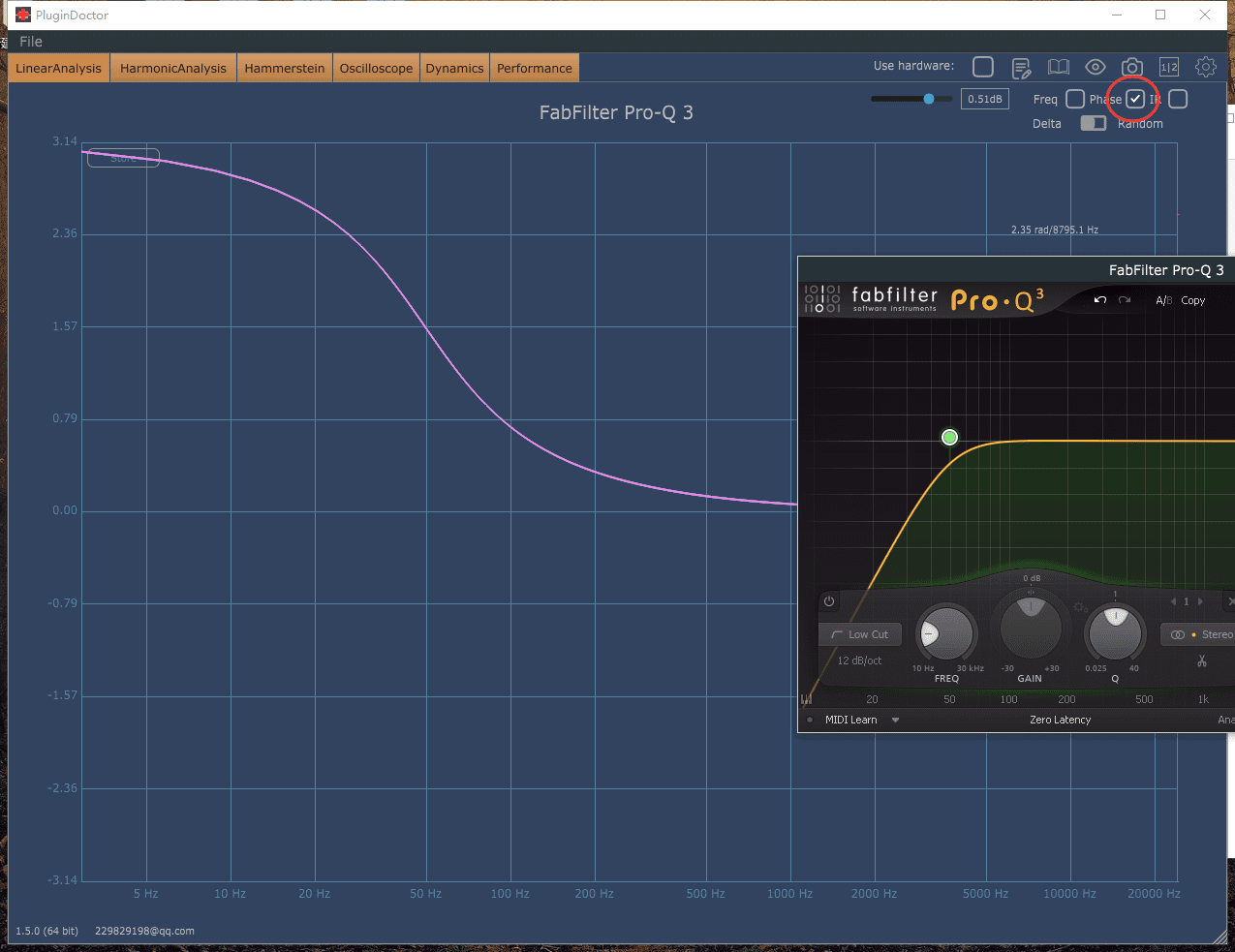Click the scissors split icon in Pro-Q
Screen dimensions: 1235x952
[1202, 661]
